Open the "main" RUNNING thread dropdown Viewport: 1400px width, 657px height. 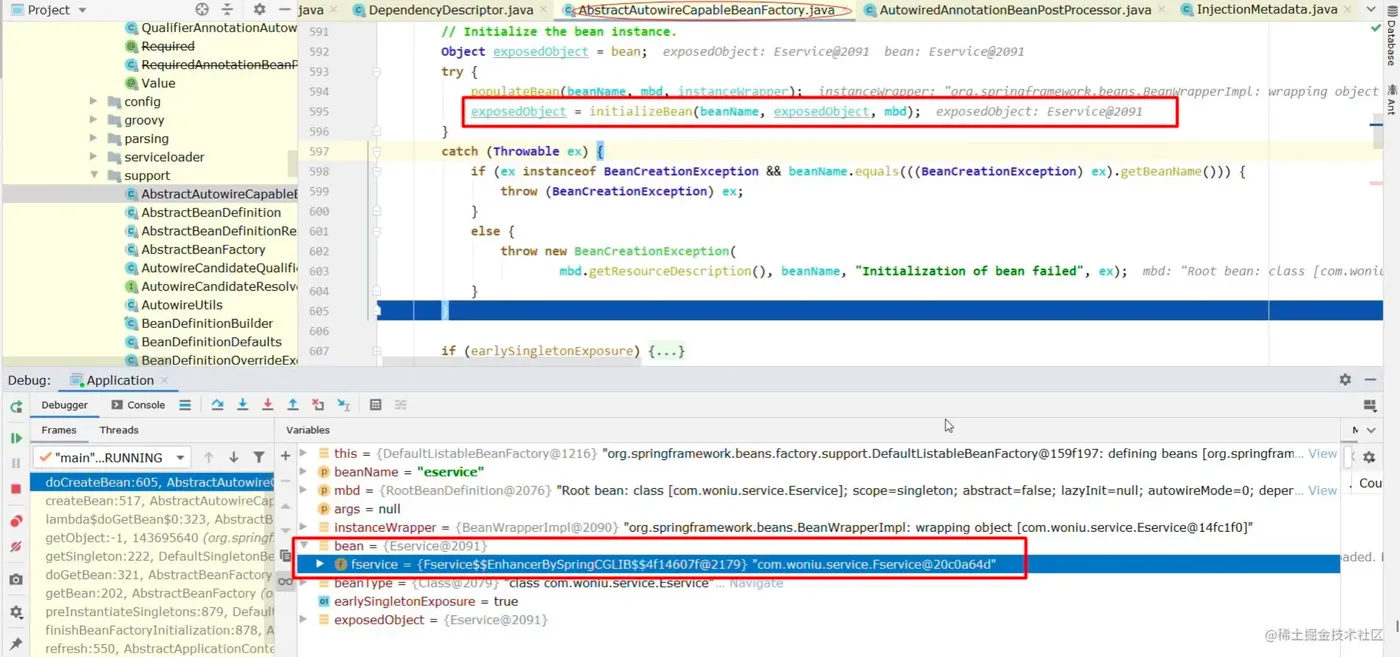(111, 457)
